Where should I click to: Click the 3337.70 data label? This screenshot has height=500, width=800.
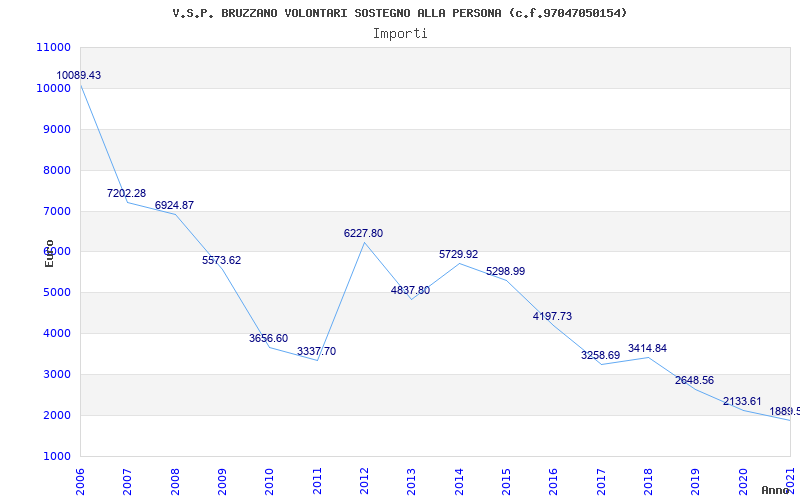coord(316,352)
